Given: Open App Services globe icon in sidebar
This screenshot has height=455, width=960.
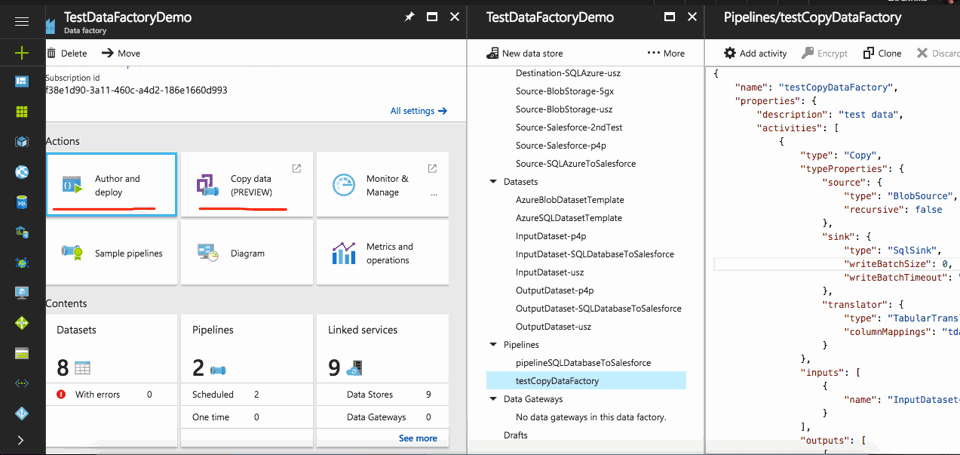Looking at the screenshot, I should point(22,172).
